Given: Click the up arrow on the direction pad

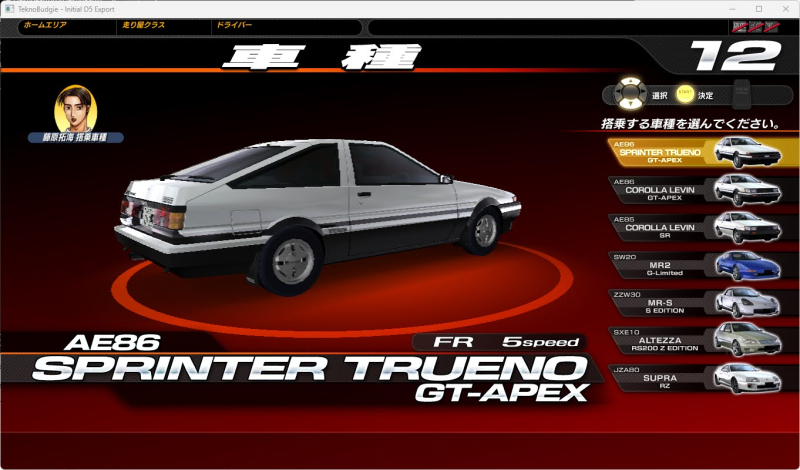Looking at the screenshot, I should (x=631, y=82).
